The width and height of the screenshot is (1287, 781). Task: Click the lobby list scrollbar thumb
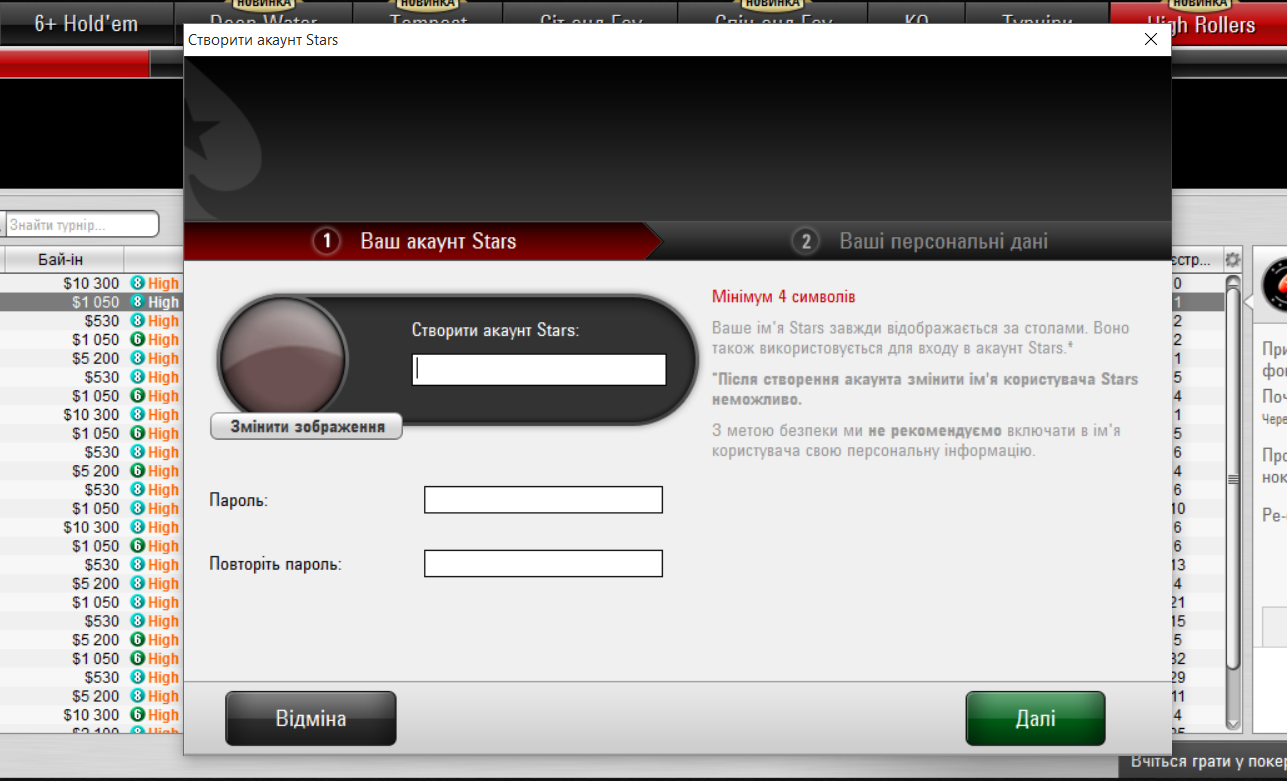[x=1233, y=480]
